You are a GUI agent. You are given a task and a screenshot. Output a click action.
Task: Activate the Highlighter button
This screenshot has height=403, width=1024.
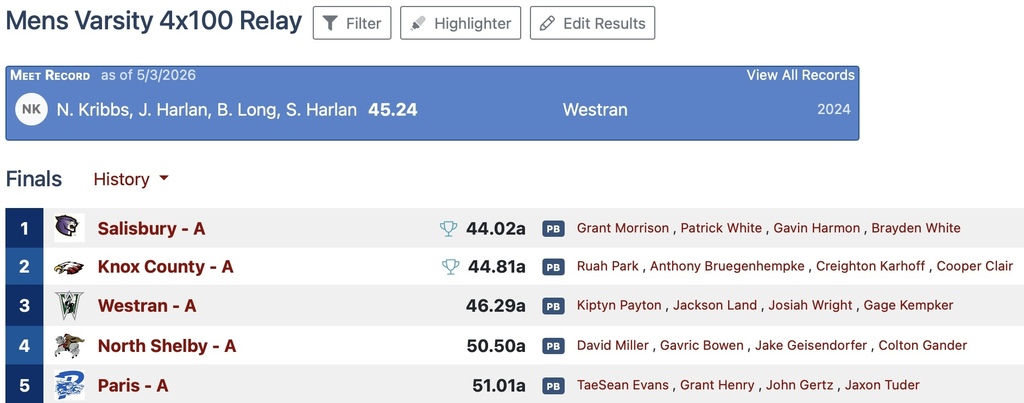point(460,23)
